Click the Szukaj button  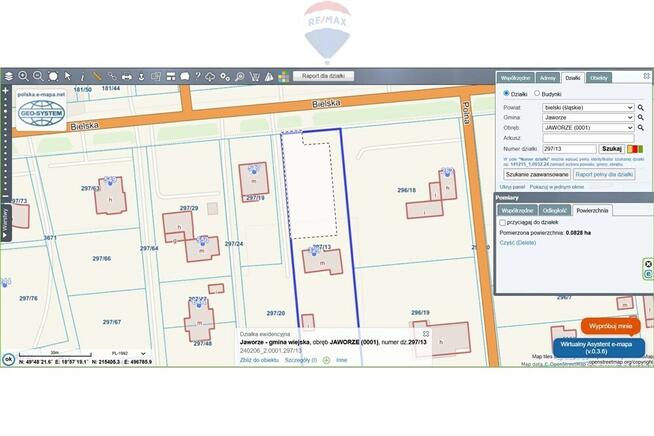[x=611, y=148]
